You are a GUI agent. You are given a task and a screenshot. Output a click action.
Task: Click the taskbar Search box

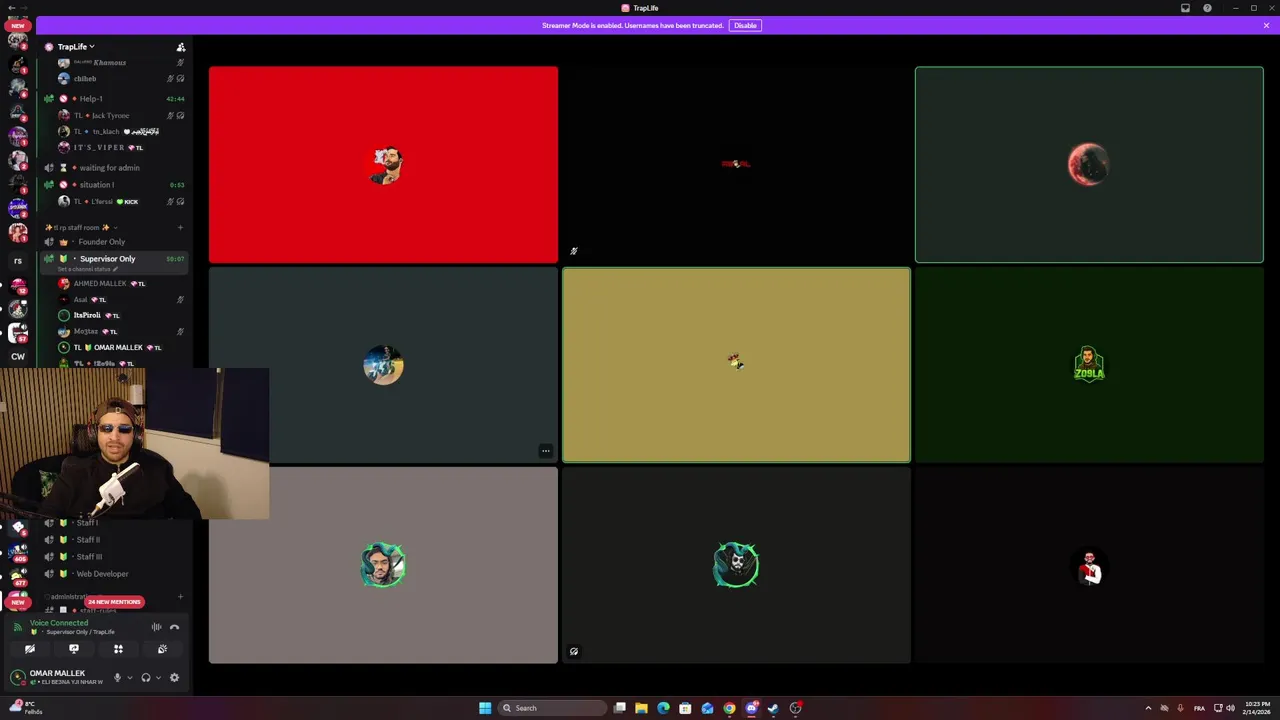coord(553,708)
